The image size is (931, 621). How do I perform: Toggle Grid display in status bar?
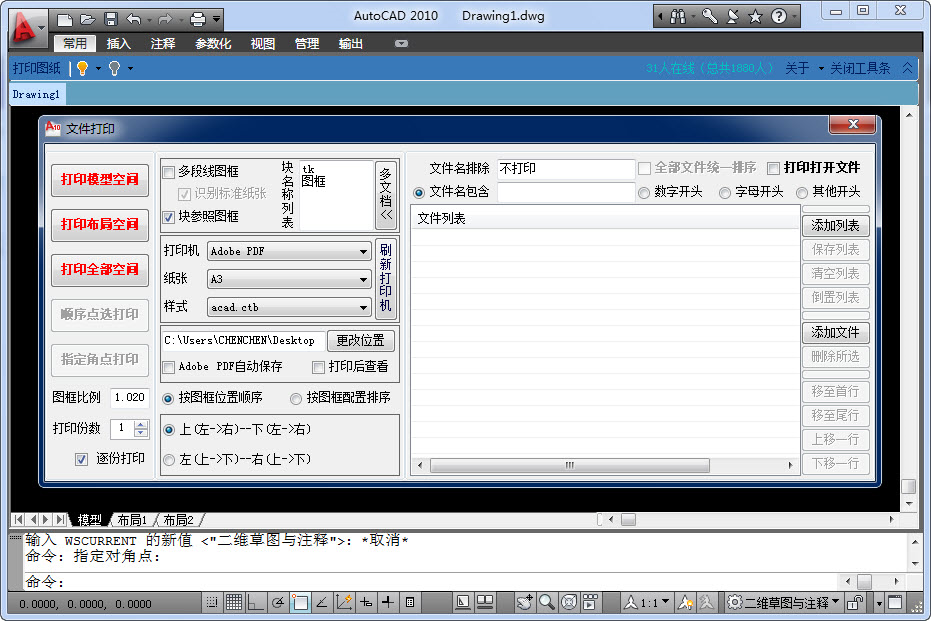pyautogui.click(x=234, y=603)
